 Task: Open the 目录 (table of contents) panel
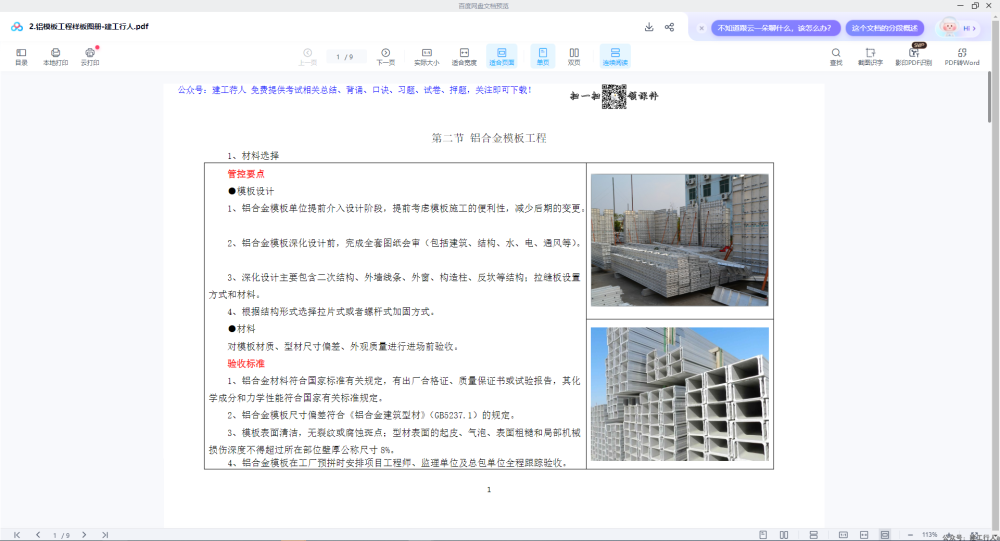point(21,56)
